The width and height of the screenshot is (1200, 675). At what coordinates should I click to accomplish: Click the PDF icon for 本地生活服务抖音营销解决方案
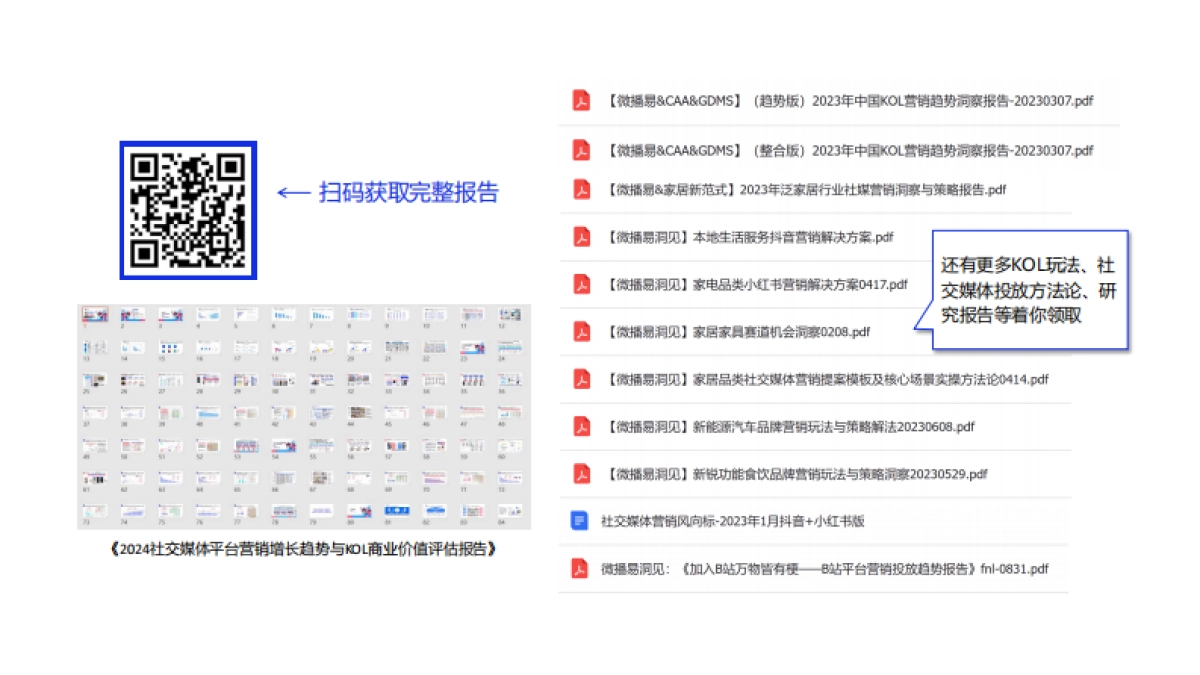(581, 238)
